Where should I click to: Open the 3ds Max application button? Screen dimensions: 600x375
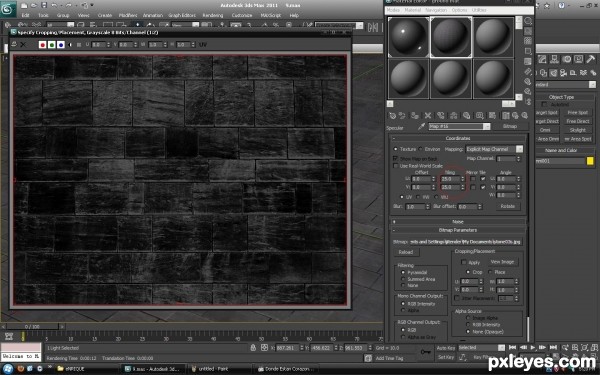coord(7,8)
